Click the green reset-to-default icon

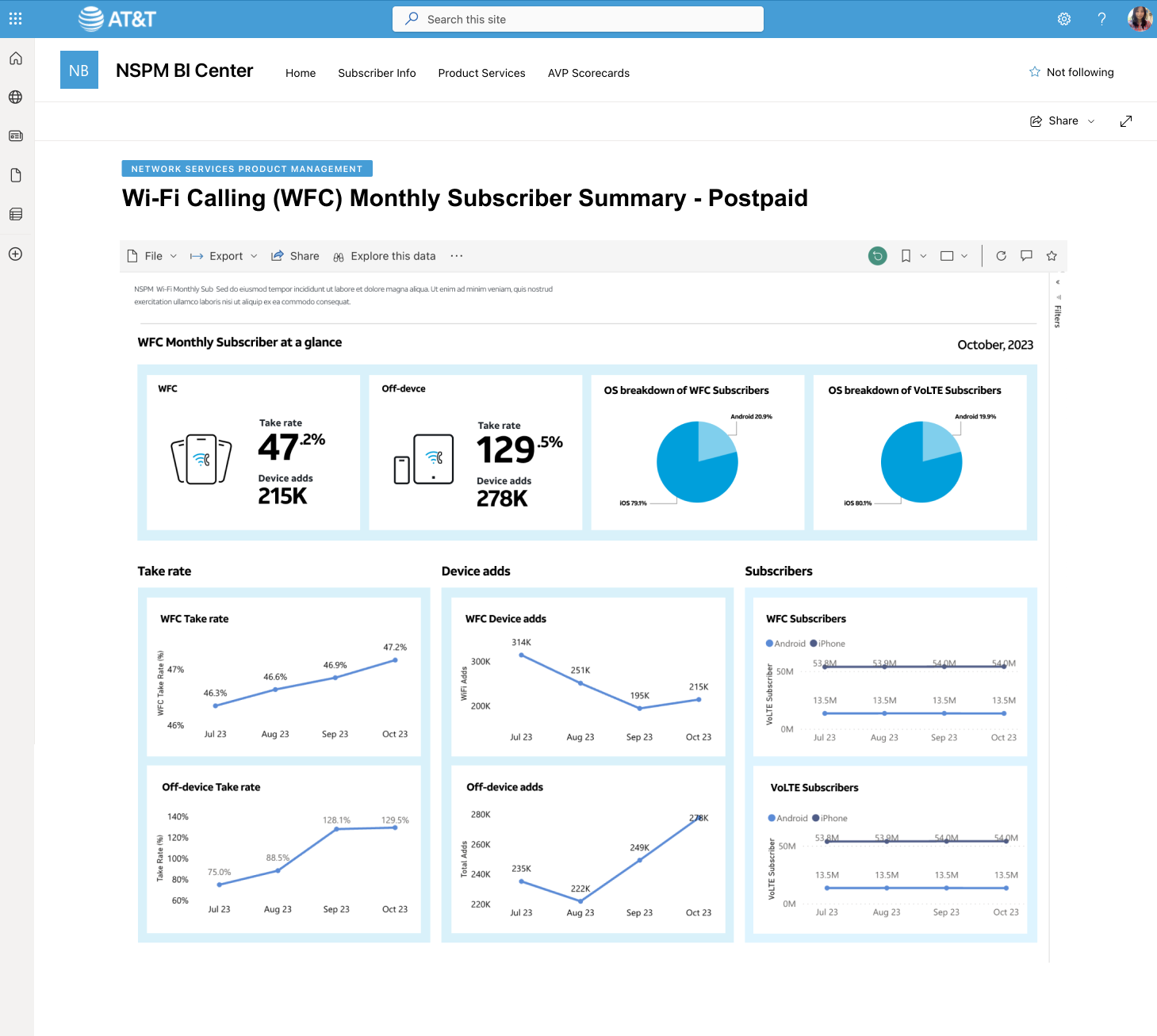pos(877,256)
